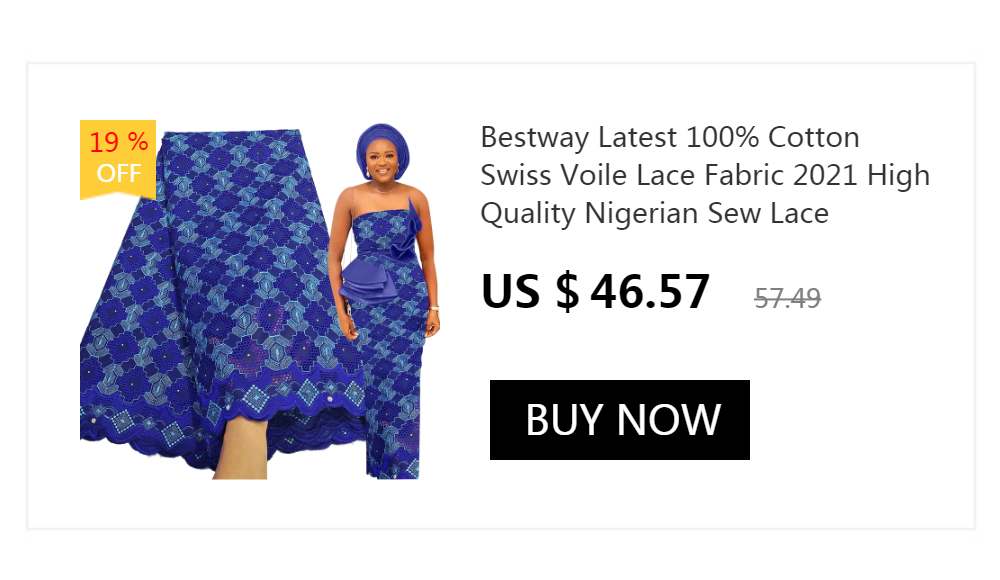Click the model wearing the blue dress
1000x580 pixels.
click(385, 300)
